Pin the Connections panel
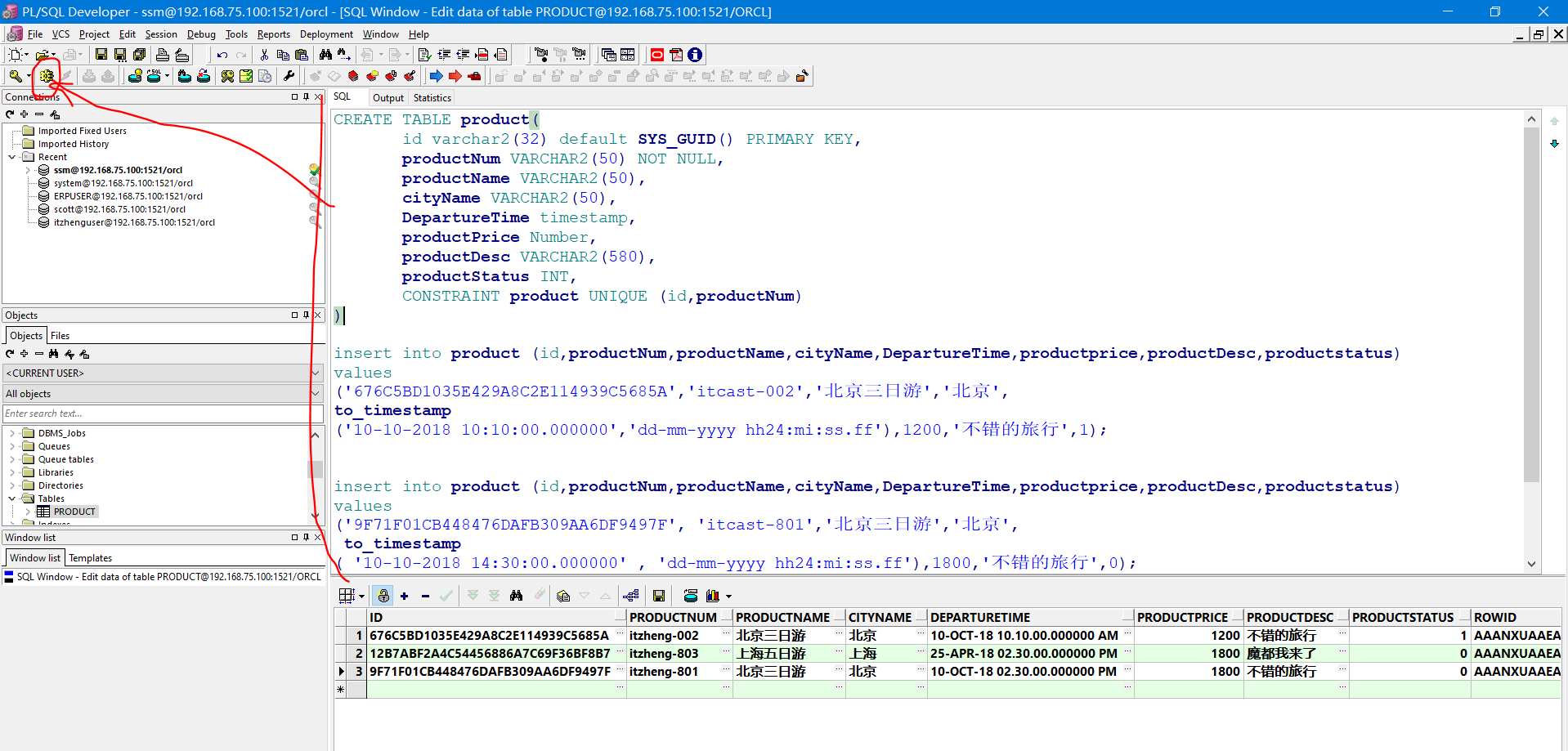1568x751 pixels. [x=307, y=96]
